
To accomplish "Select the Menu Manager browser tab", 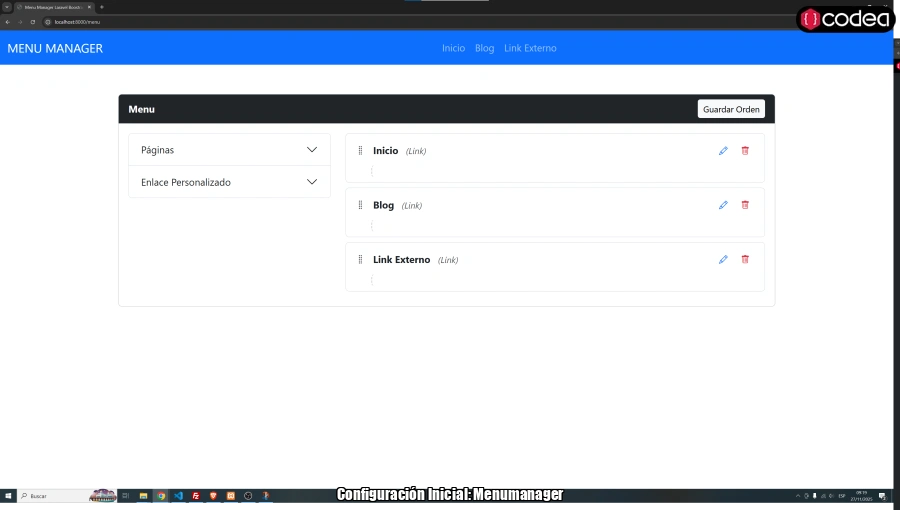I will pos(53,7).
